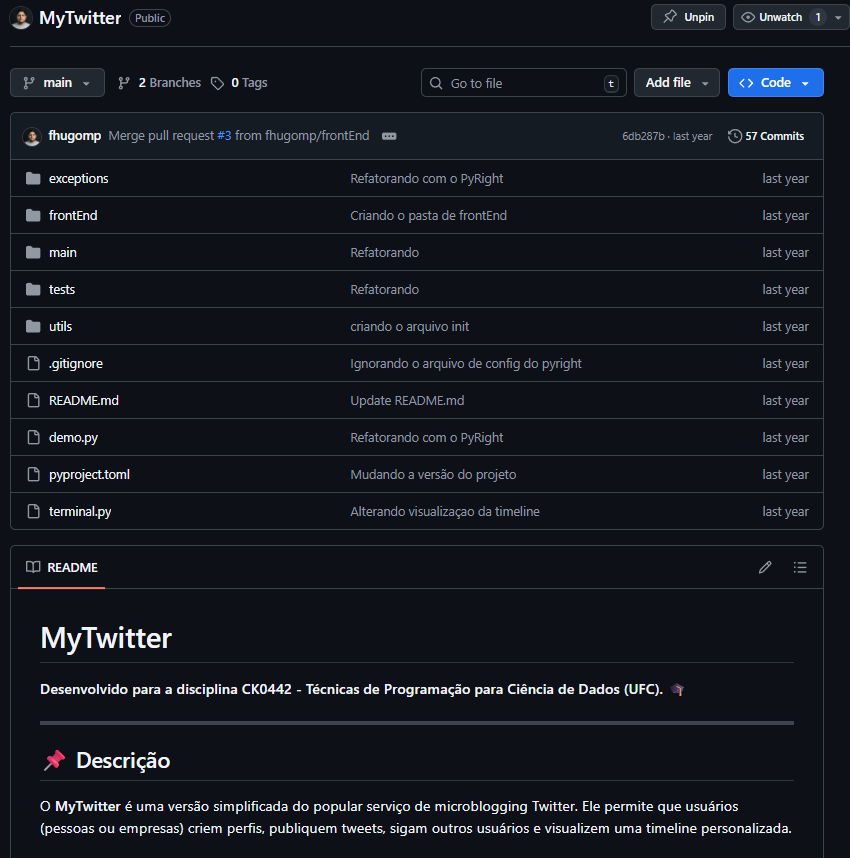Click the folder icon for frontEnd
The image size is (850, 858).
[x=33, y=215]
